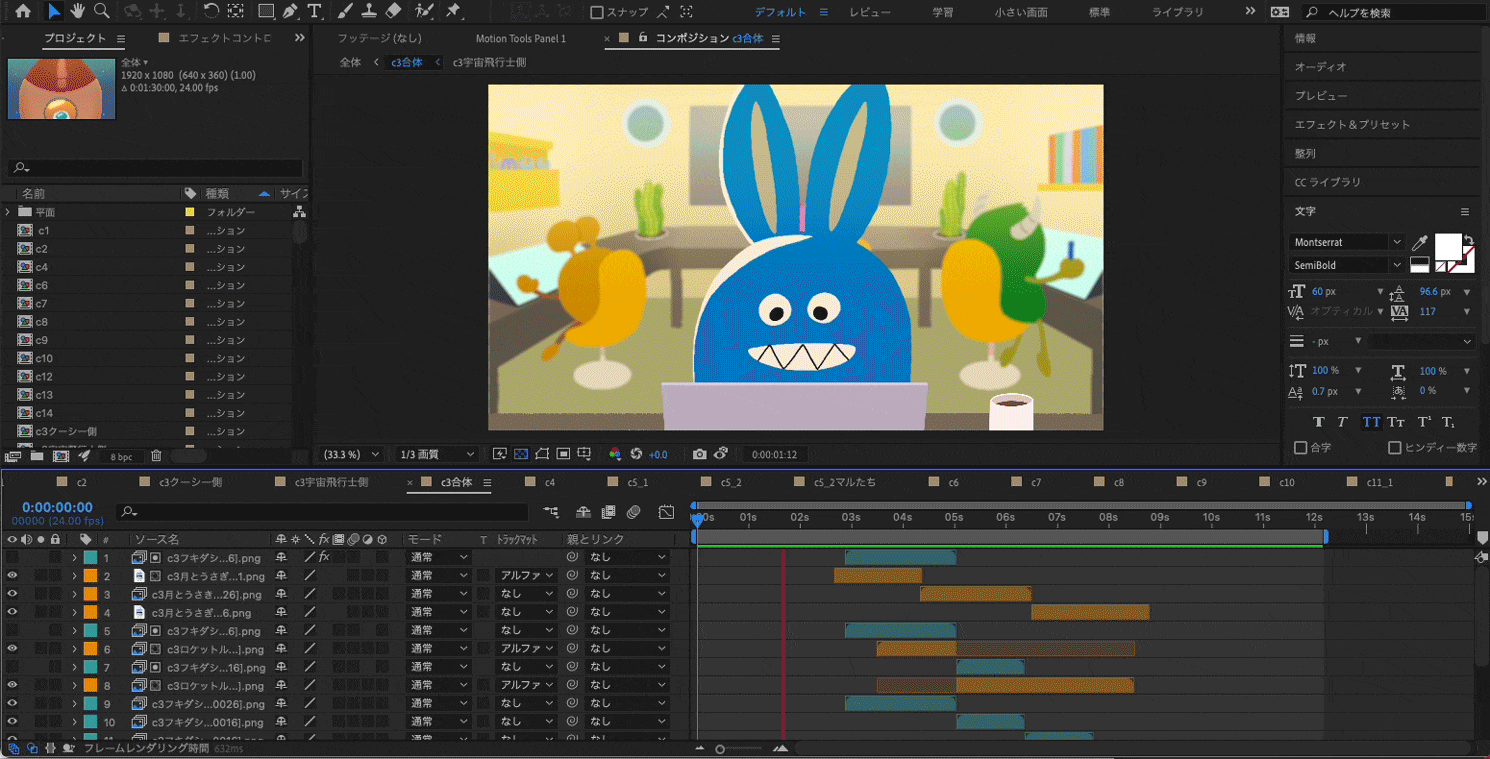Go to the Home screen icon

tap(23, 12)
